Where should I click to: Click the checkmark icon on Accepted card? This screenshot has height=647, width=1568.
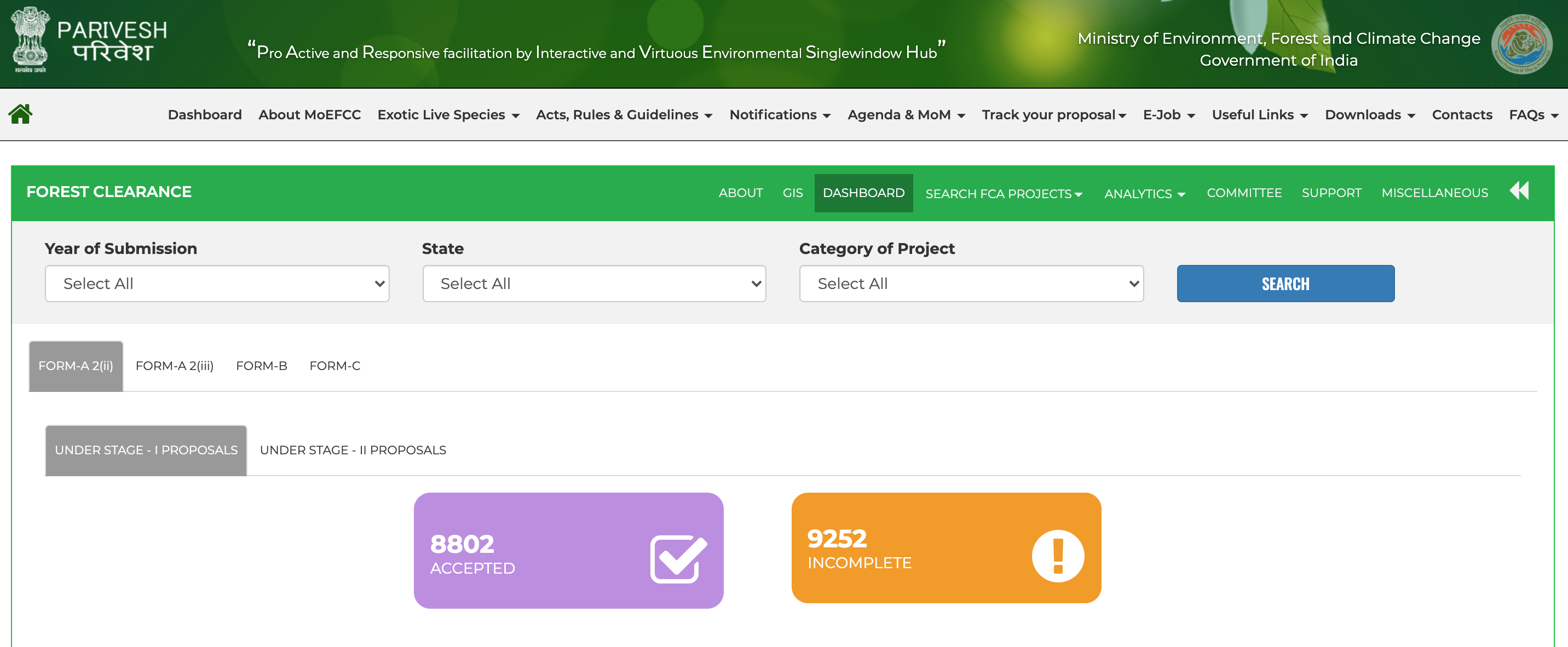[677, 558]
